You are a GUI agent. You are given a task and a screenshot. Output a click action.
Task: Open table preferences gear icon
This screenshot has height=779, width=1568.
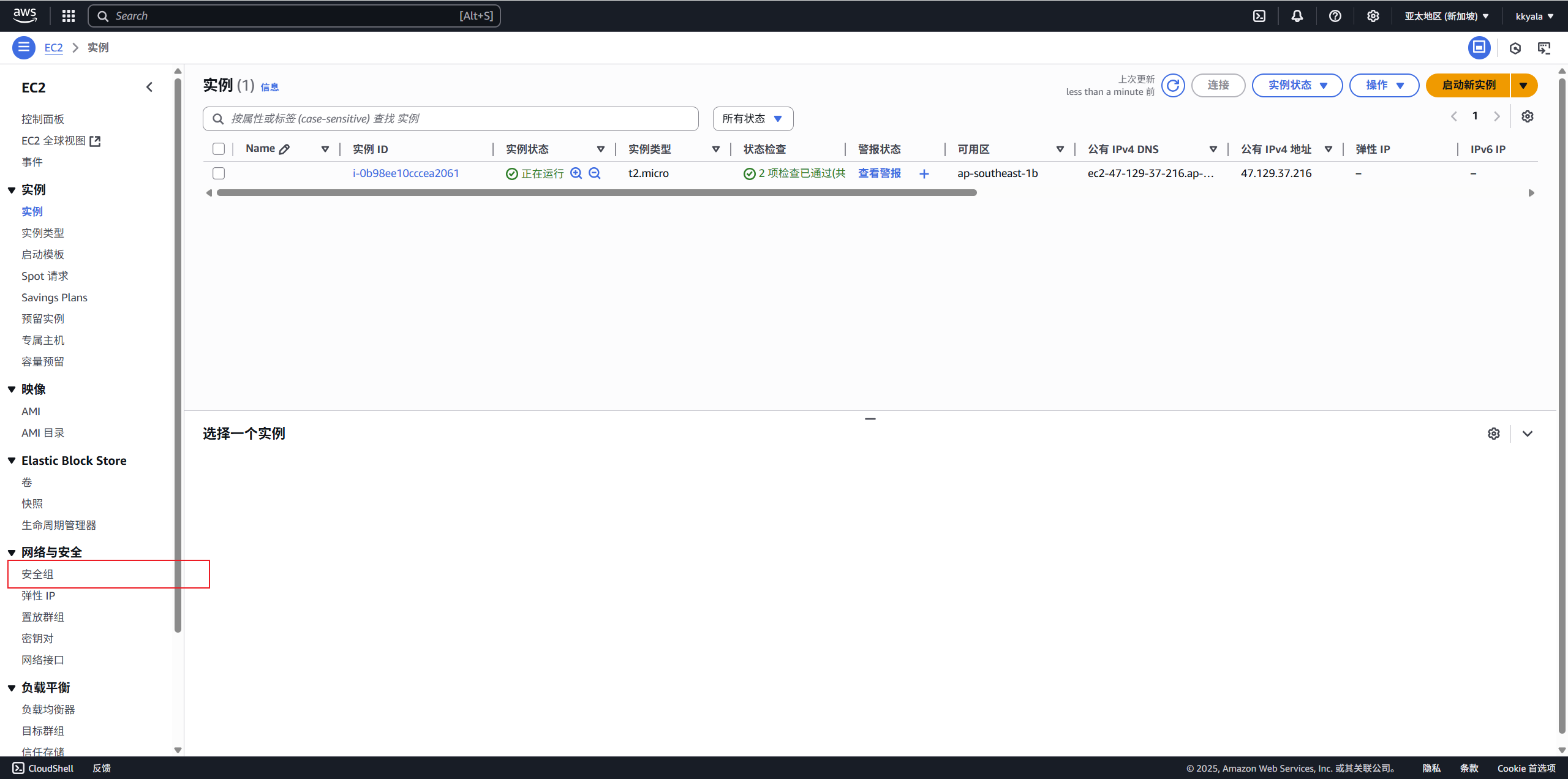point(1528,116)
